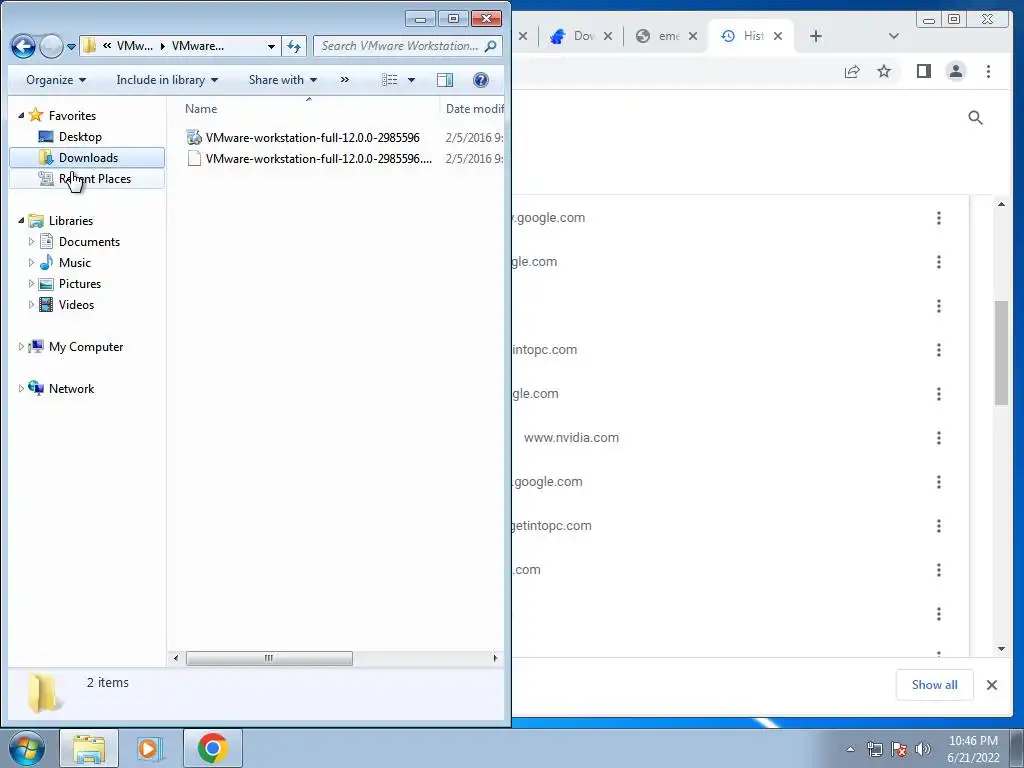Open view options dropdown arrow
This screenshot has height=768, width=1024.
click(411, 80)
